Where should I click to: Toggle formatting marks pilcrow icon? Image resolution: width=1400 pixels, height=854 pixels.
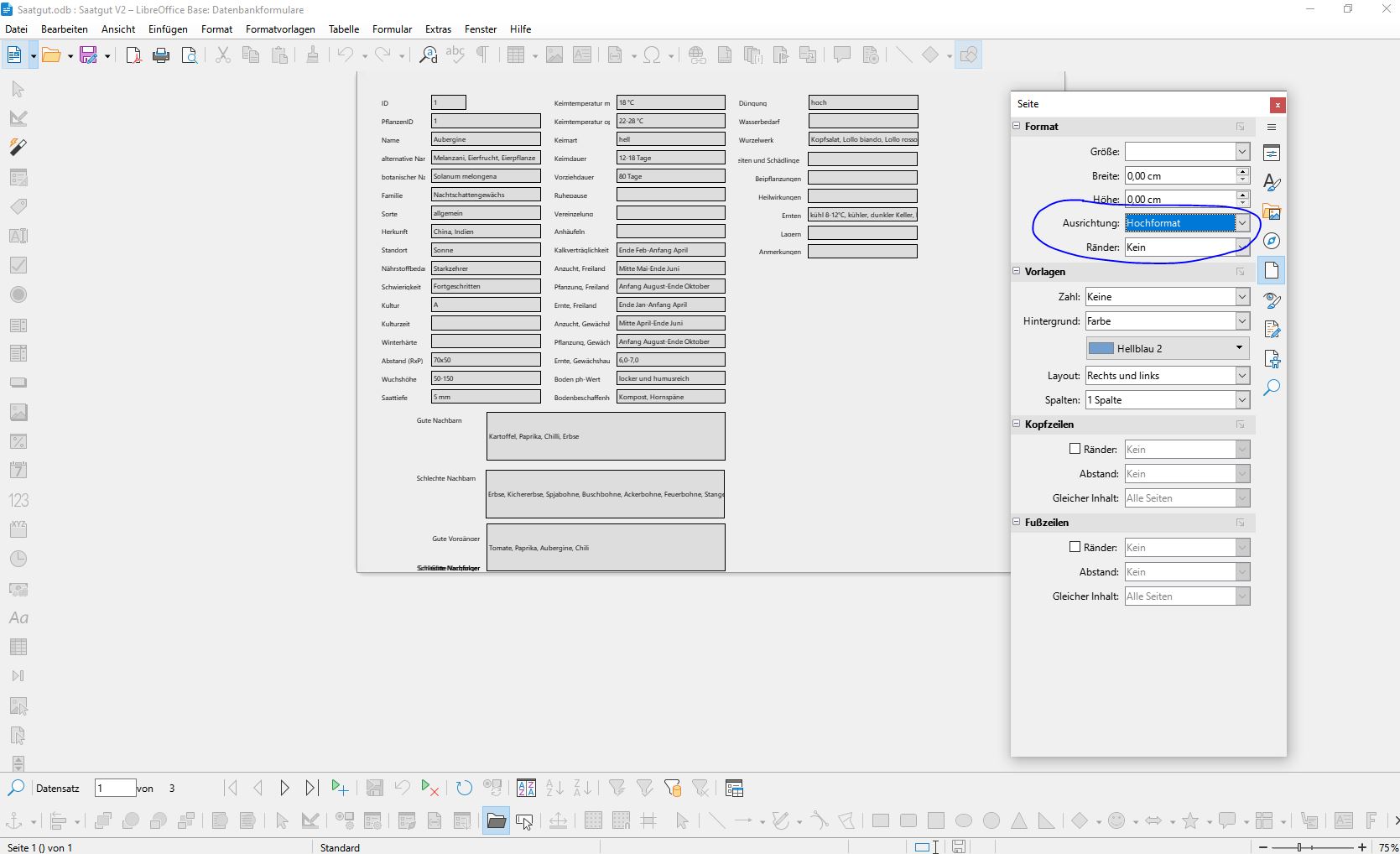click(x=483, y=55)
